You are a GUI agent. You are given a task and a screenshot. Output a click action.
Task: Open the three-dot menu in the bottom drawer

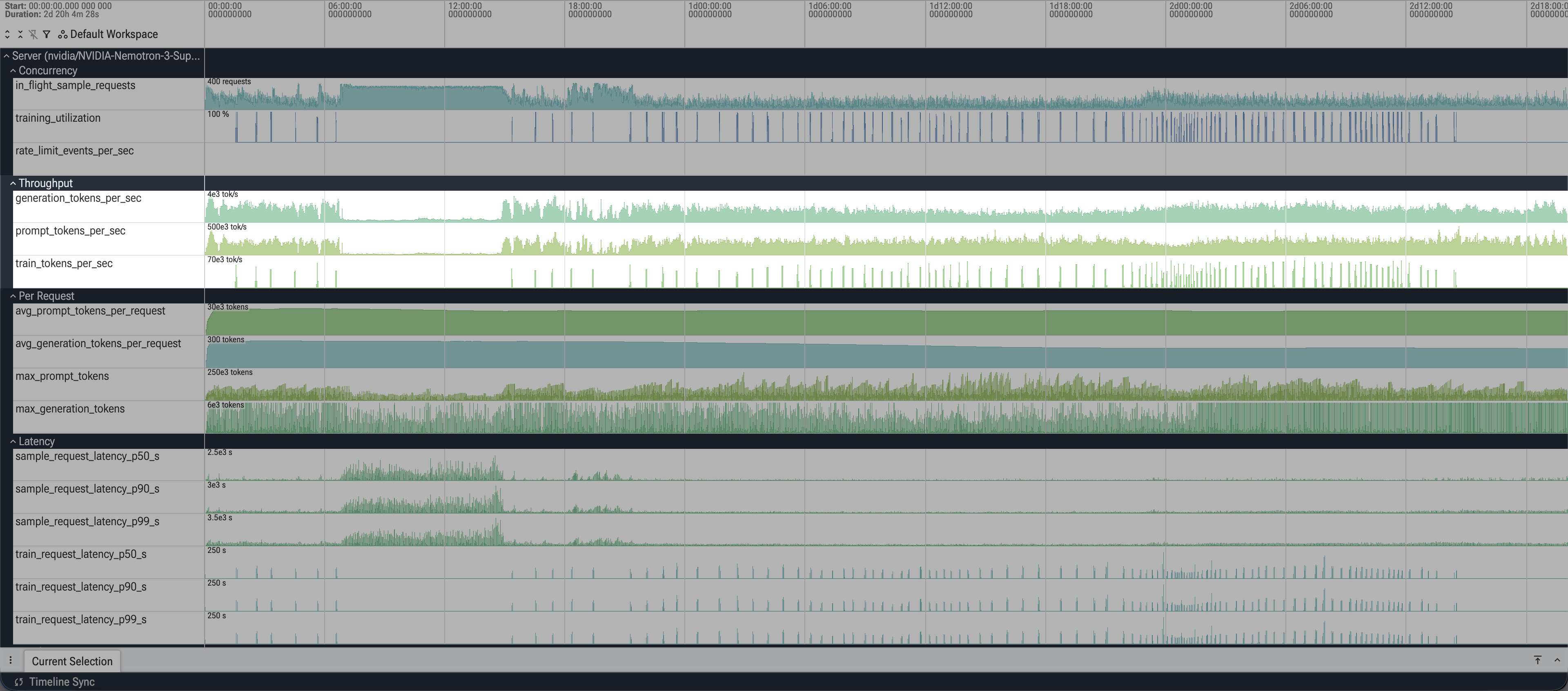[x=10, y=660]
